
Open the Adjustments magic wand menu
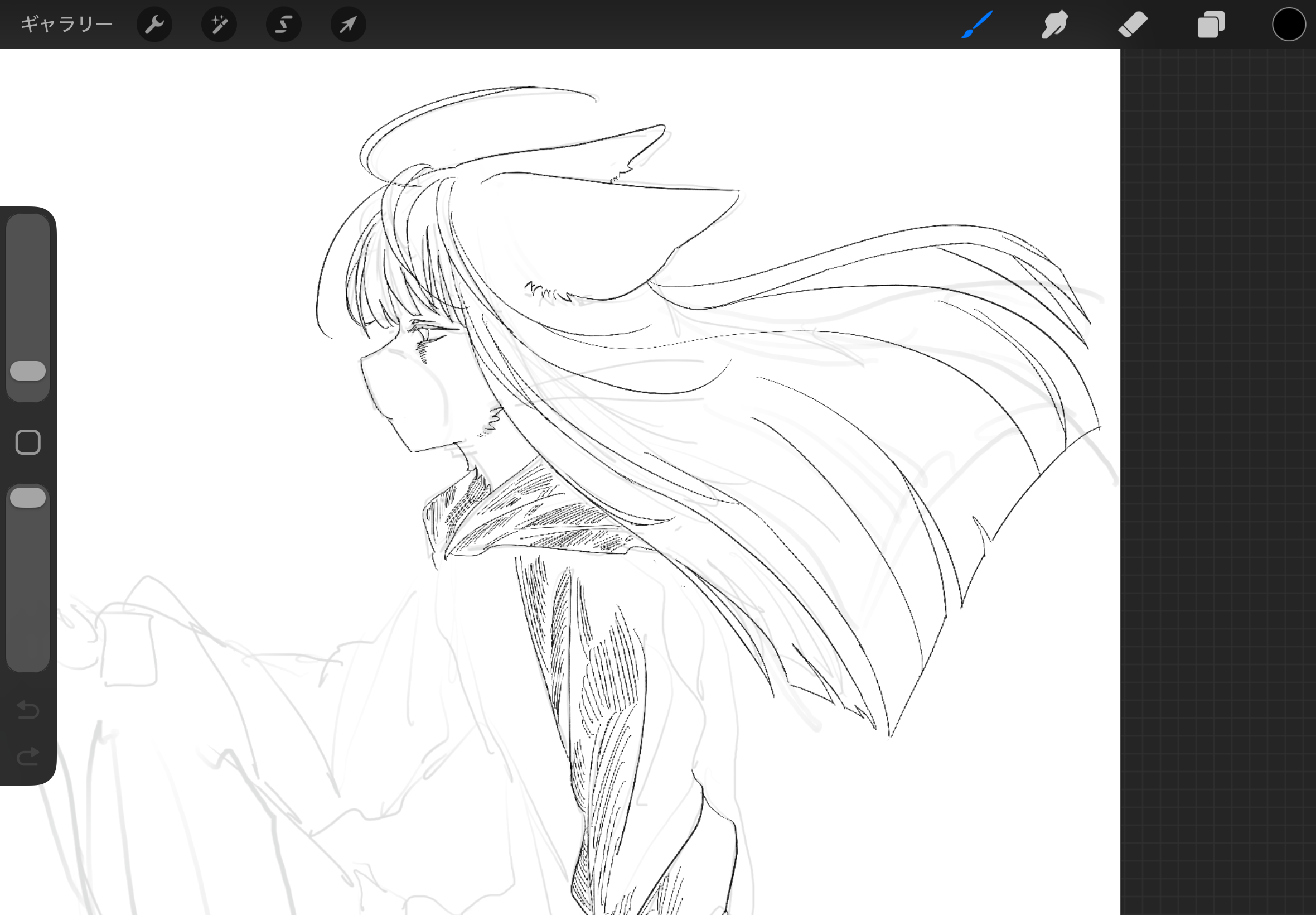[219, 25]
